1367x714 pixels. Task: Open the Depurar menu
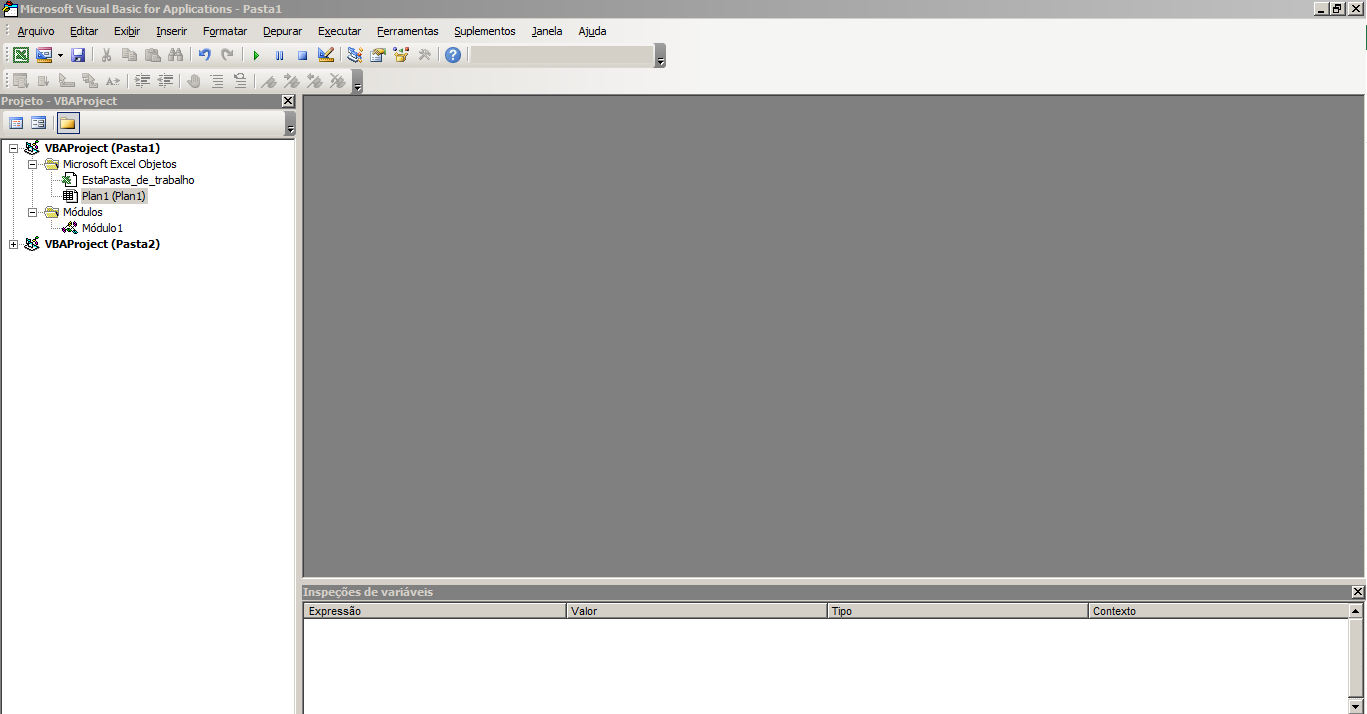pyautogui.click(x=282, y=31)
